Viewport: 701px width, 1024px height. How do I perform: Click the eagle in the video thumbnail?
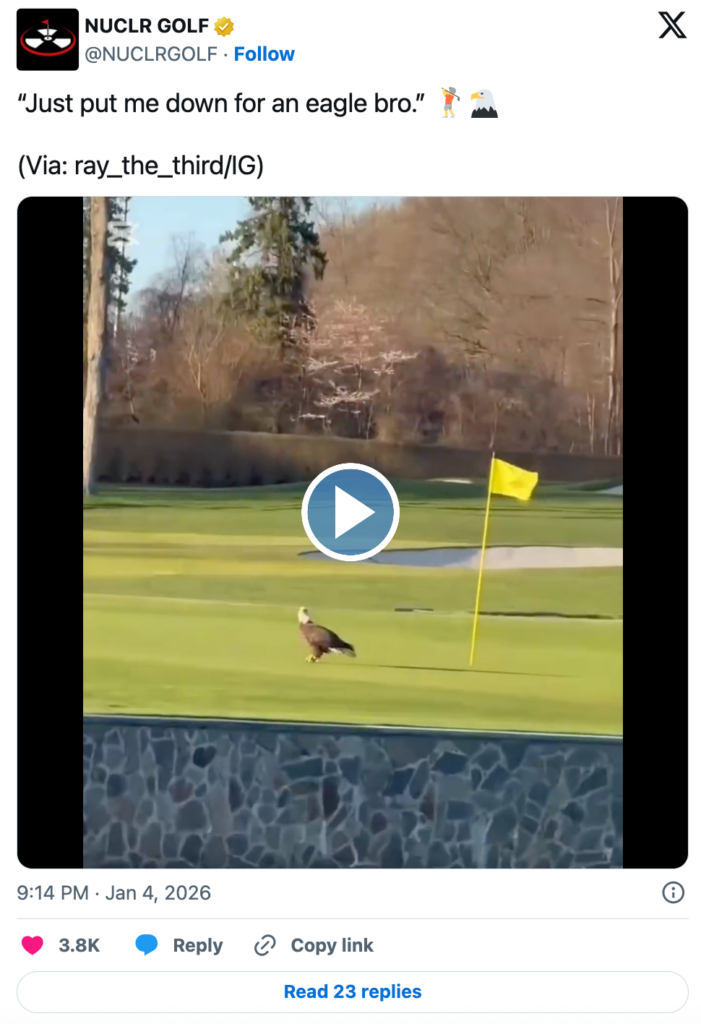click(325, 635)
